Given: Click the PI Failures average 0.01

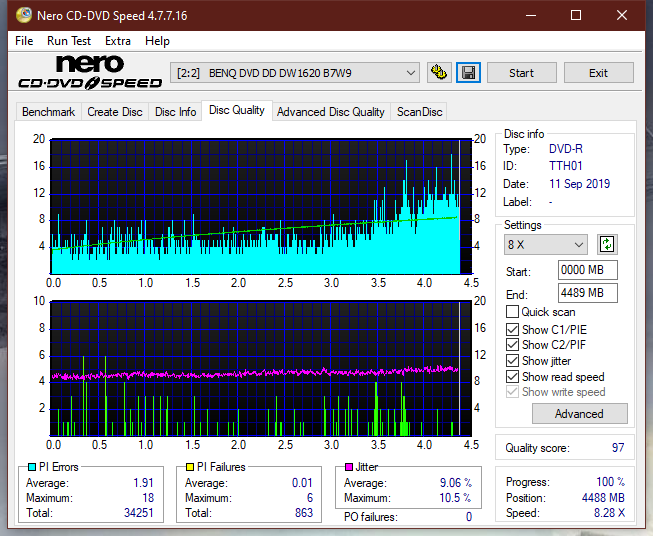Looking at the screenshot, I should point(302,483).
